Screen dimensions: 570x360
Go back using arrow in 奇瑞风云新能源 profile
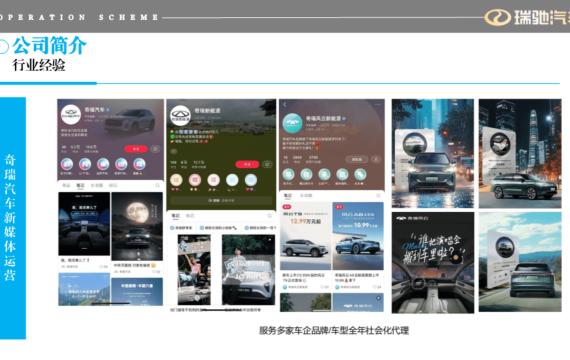[x=285, y=105]
